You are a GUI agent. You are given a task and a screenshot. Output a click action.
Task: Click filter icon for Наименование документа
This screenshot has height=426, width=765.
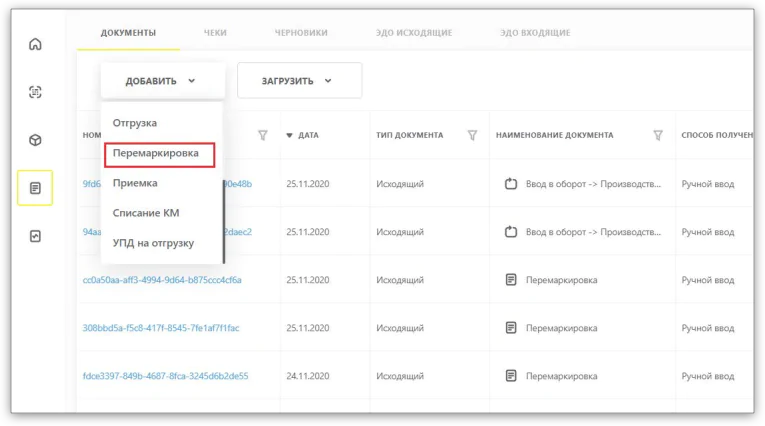[658, 135]
